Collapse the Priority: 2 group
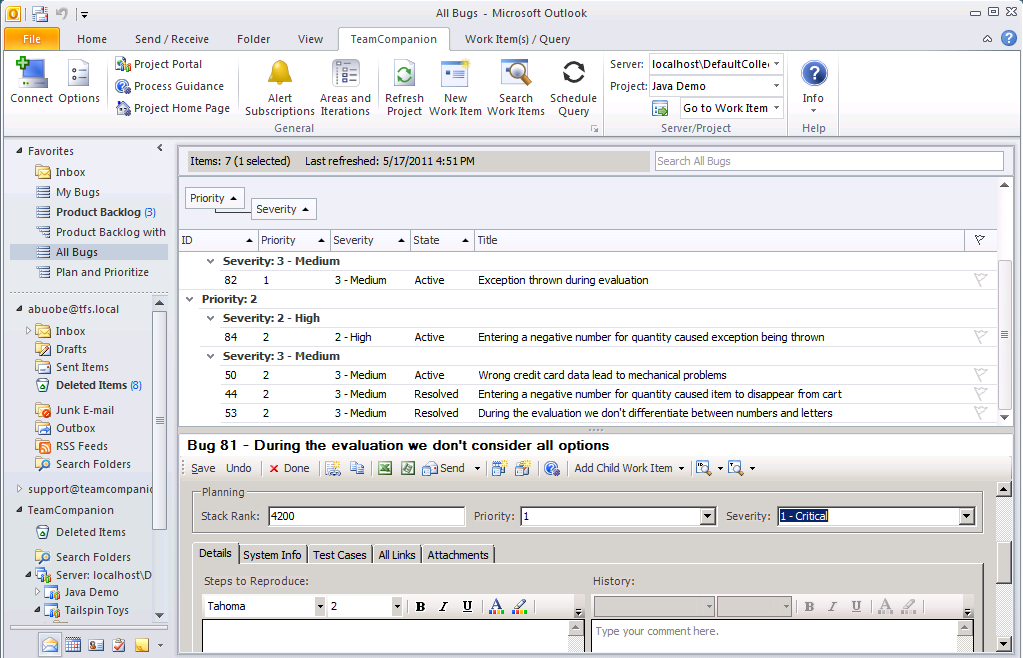The width and height of the screenshot is (1023, 658). click(190, 299)
